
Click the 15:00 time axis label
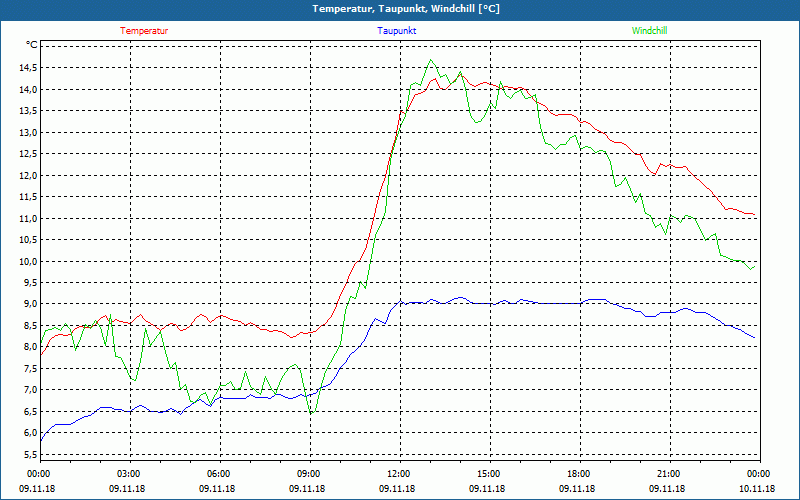(x=487, y=474)
